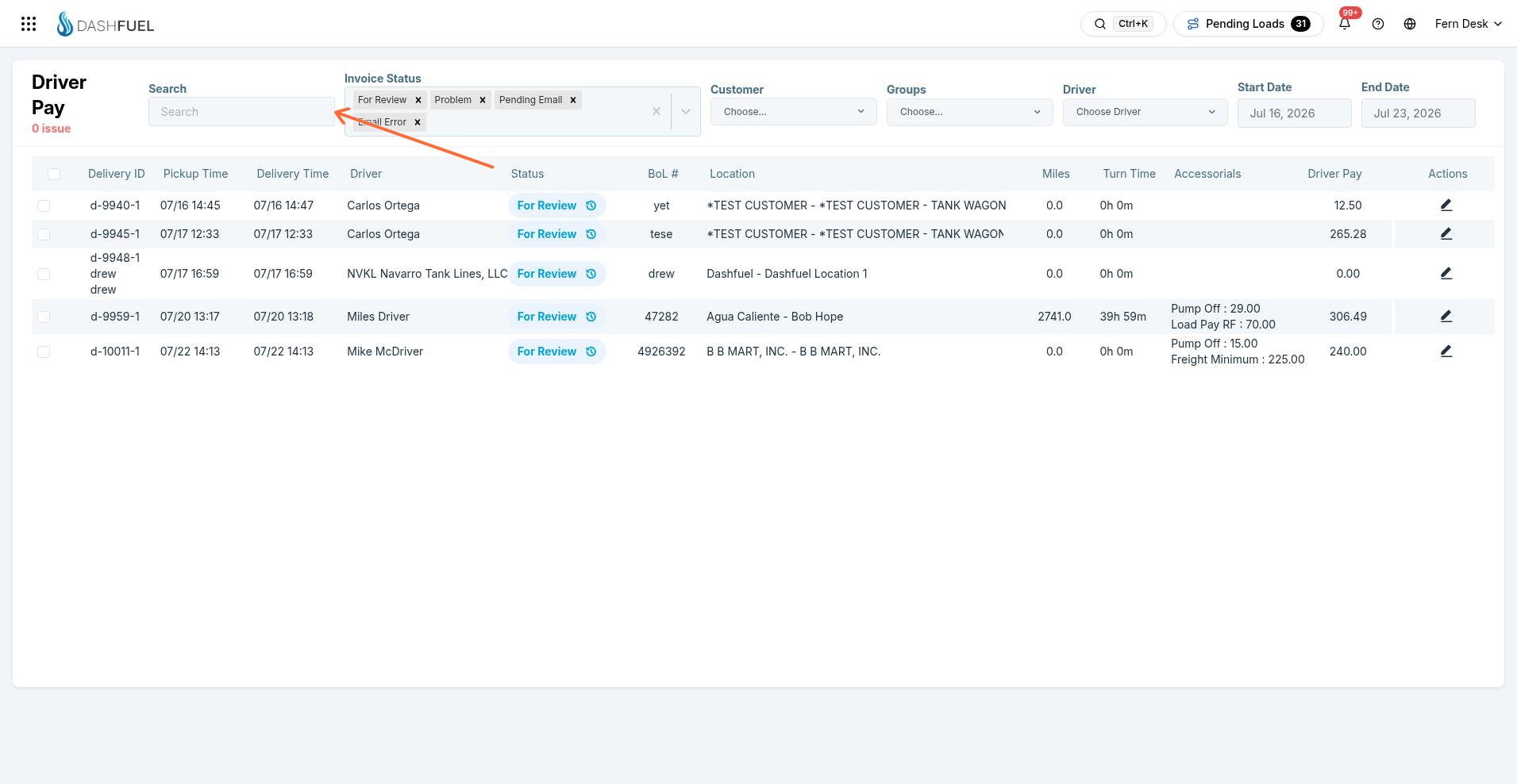
Task: Click the Turn Time column header
Action: coord(1129,174)
